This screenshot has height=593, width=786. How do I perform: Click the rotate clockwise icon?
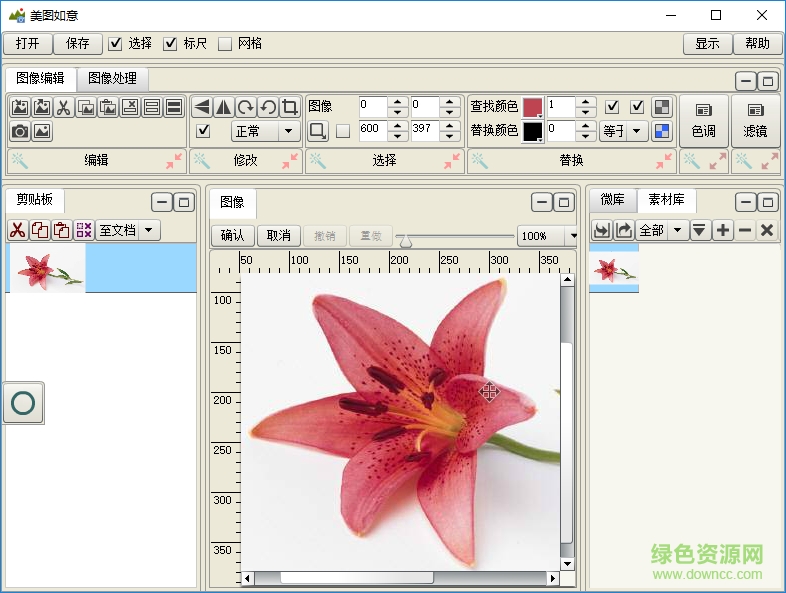coord(246,107)
